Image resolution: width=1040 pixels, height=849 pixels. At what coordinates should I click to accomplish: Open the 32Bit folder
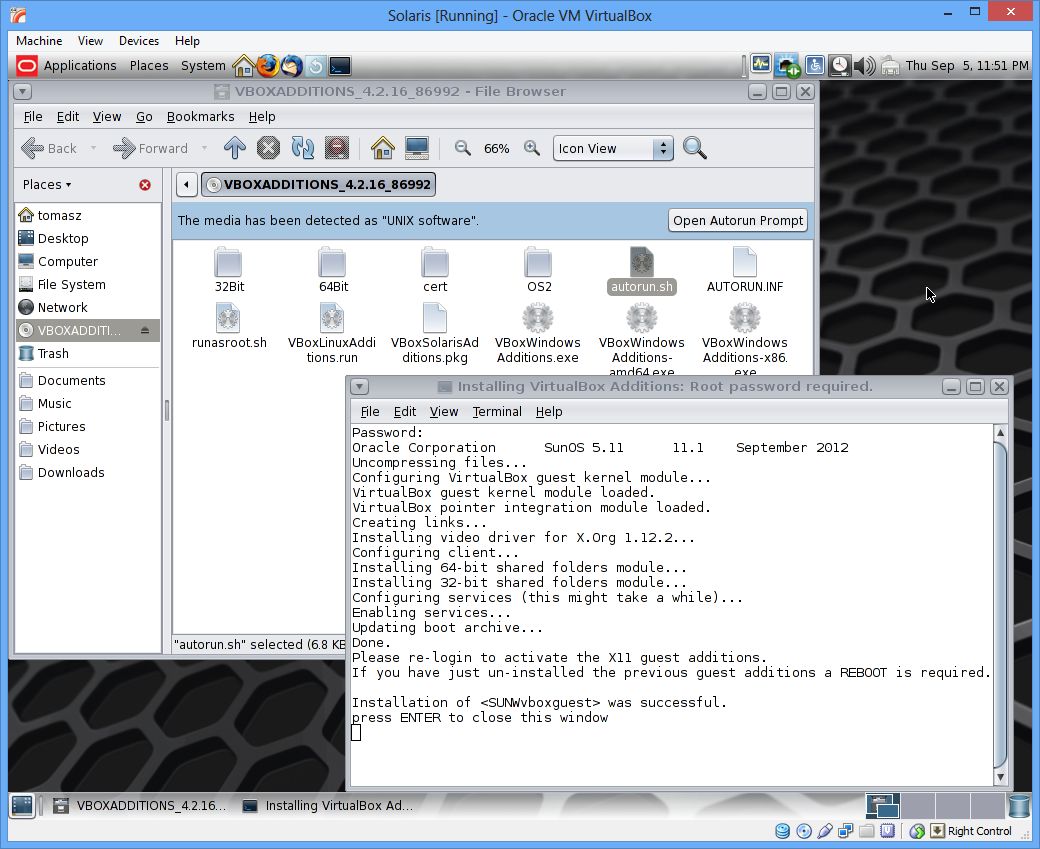click(x=229, y=270)
